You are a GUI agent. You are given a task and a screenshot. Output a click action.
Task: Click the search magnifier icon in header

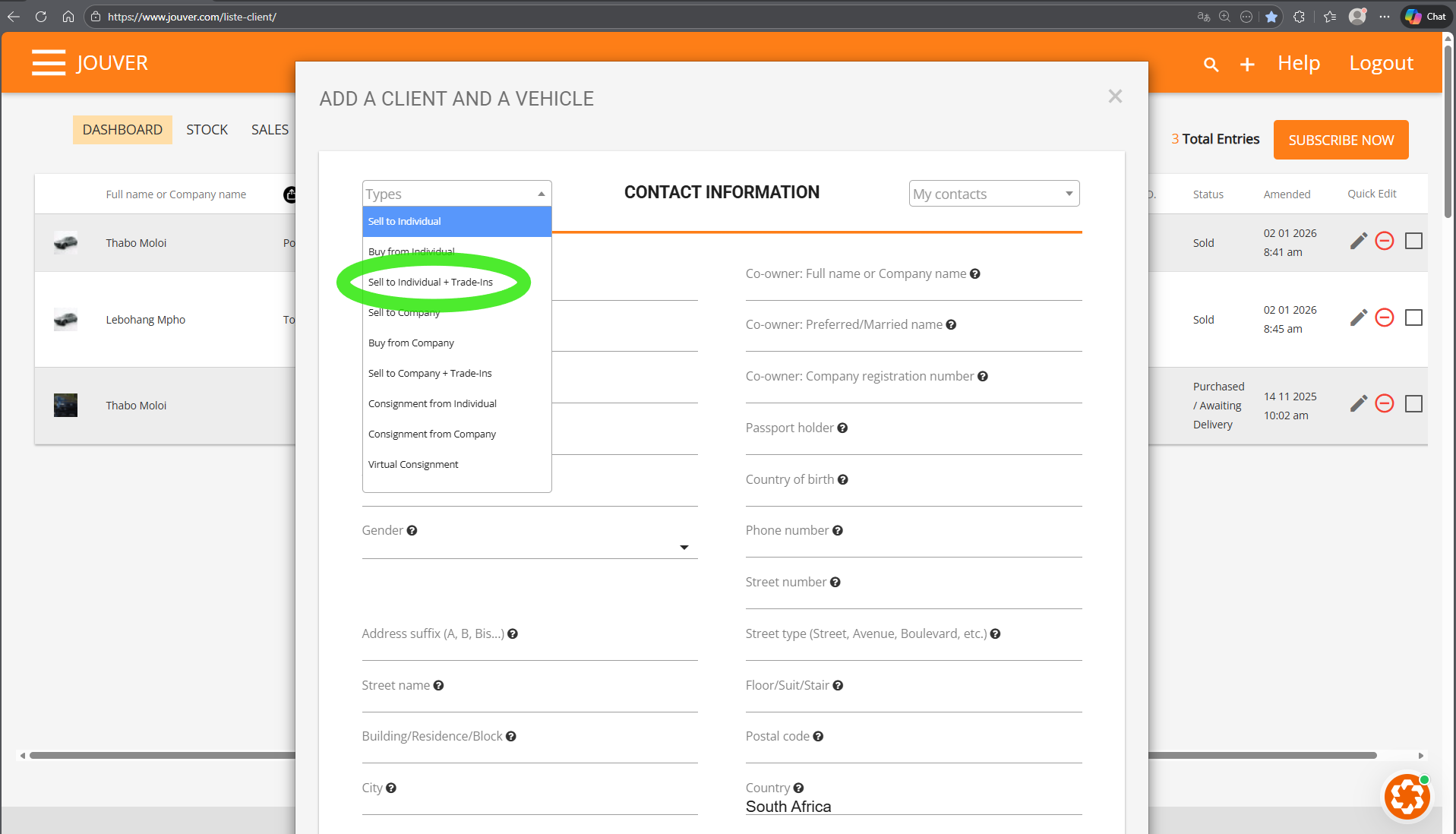coord(1211,65)
